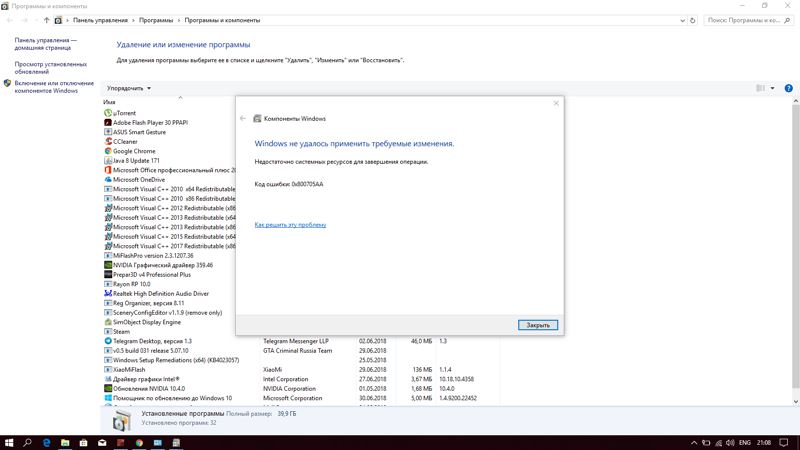The height and width of the screenshot is (450, 800).
Task: Click the Adobe Flash Player icon
Action: 108,122
